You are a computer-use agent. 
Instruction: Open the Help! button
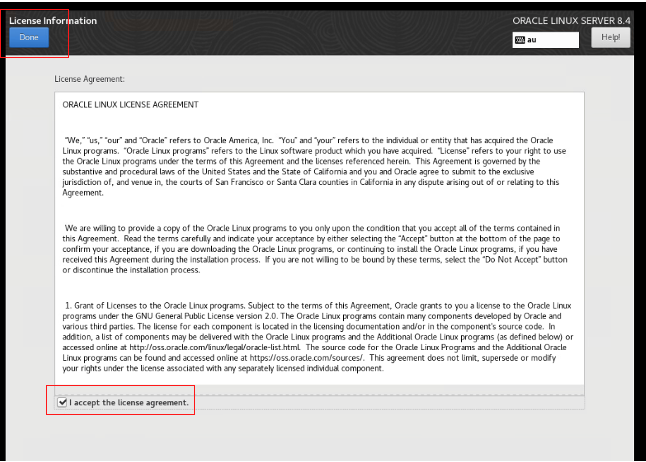pos(610,38)
